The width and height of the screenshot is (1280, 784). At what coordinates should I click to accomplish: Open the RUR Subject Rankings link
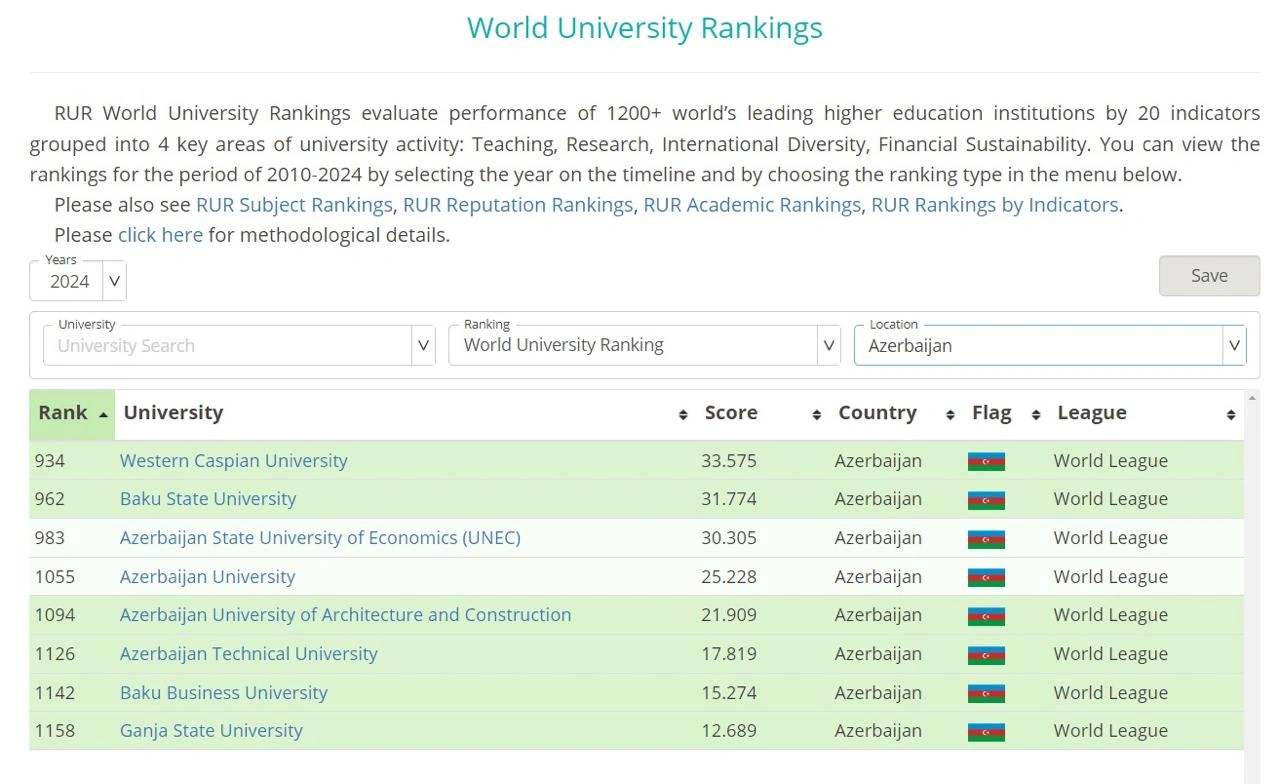[294, 205]
